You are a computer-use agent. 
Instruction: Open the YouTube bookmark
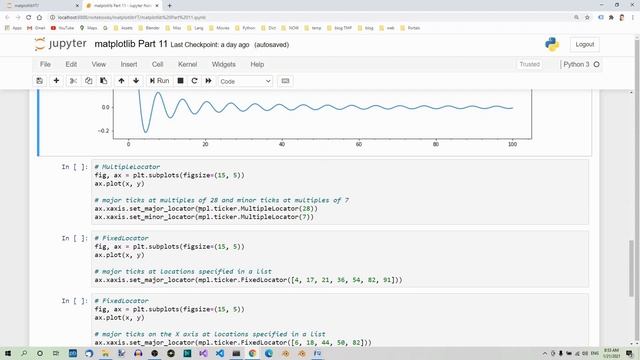(x=62, y=28)
